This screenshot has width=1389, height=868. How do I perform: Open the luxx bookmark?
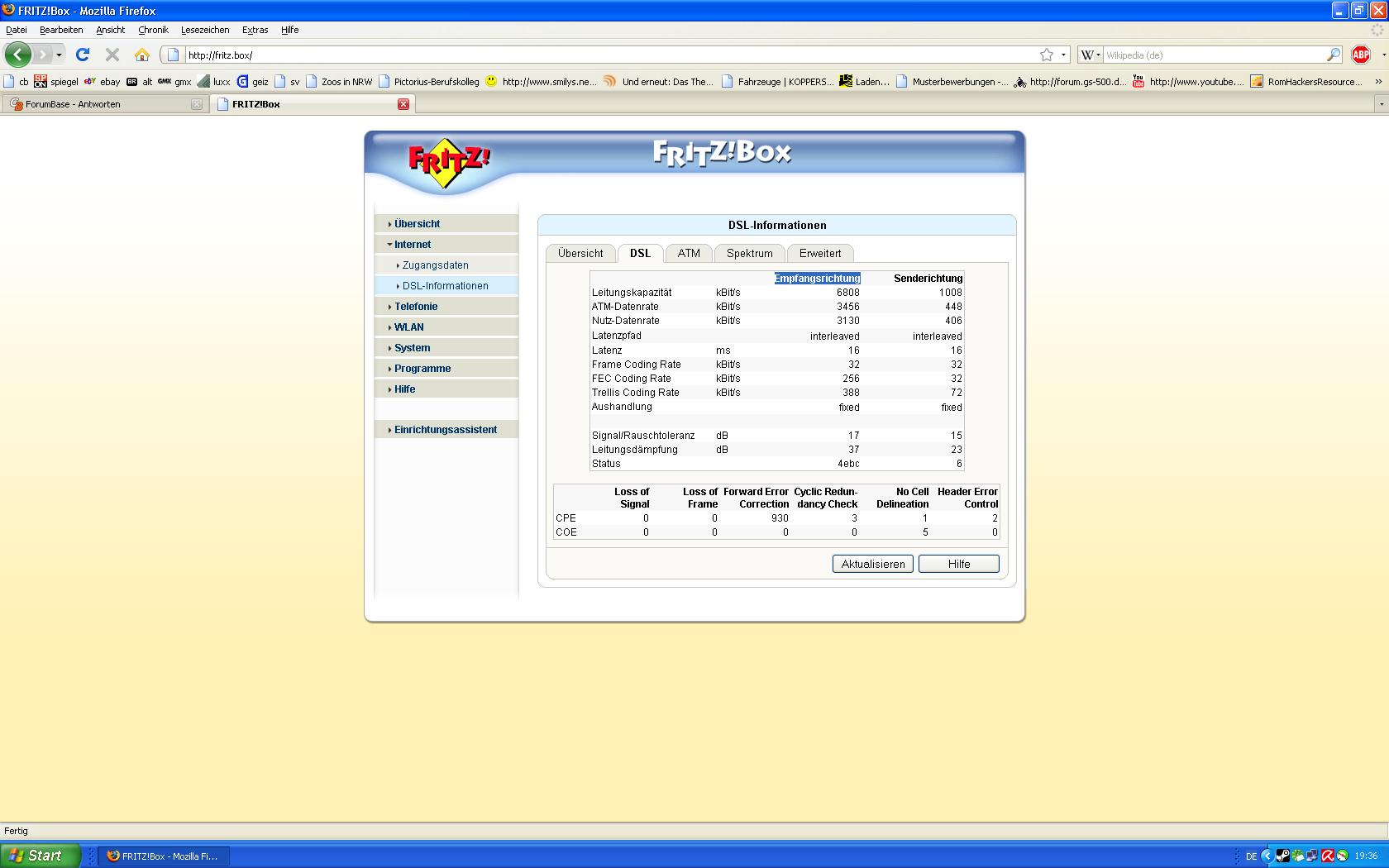click(x=213, y=82)
